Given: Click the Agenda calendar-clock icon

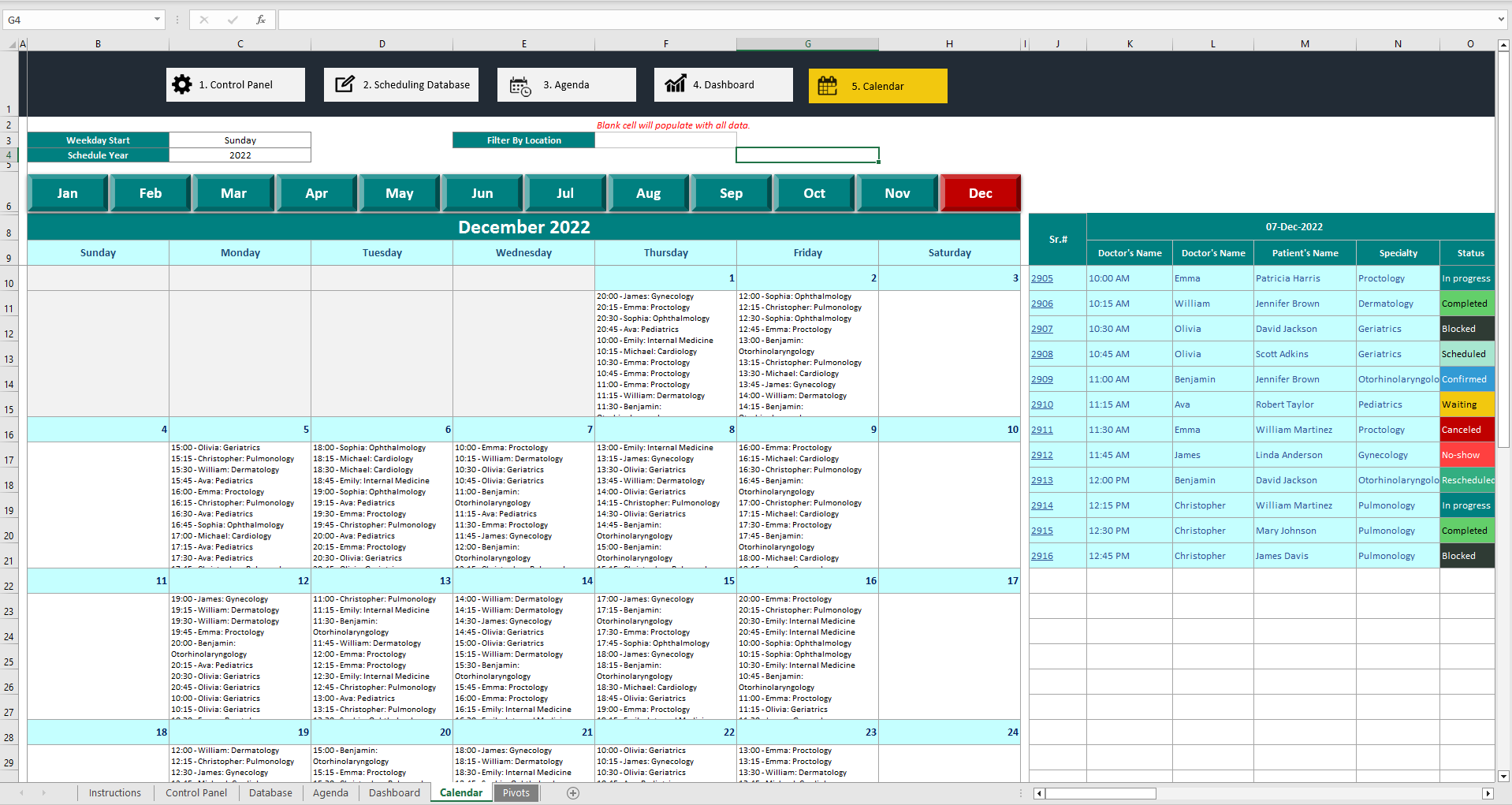Looking at the screenshot, I should click(x=520, y=85).
